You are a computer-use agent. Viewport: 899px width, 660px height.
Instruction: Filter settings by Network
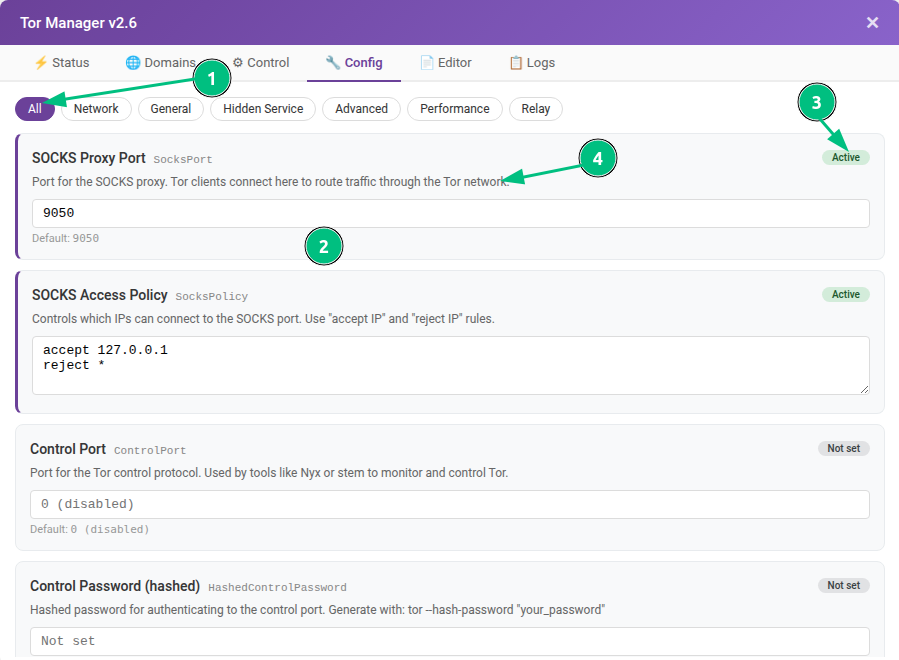point(96,109)
